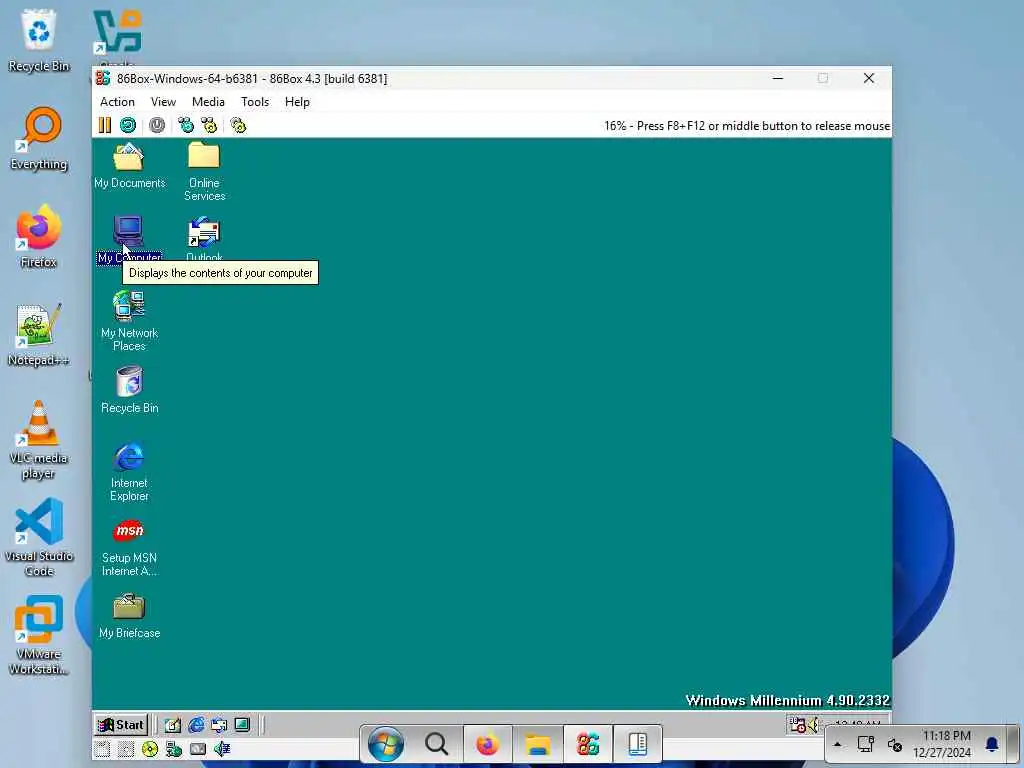Image resolution: width=1024 pixels, height=768 pixels.
Task: Open the Tools menu
Action: pos(255,102)
